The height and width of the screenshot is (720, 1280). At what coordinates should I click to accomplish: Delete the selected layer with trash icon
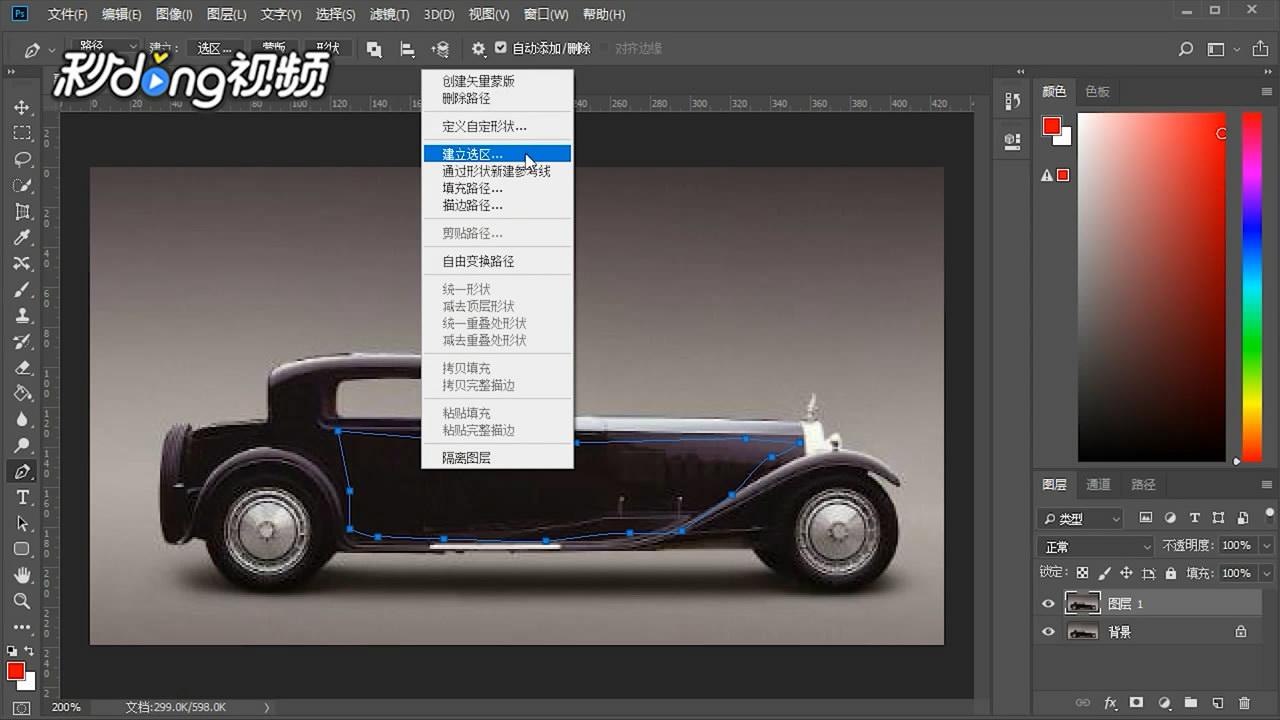pos(1245,703)
